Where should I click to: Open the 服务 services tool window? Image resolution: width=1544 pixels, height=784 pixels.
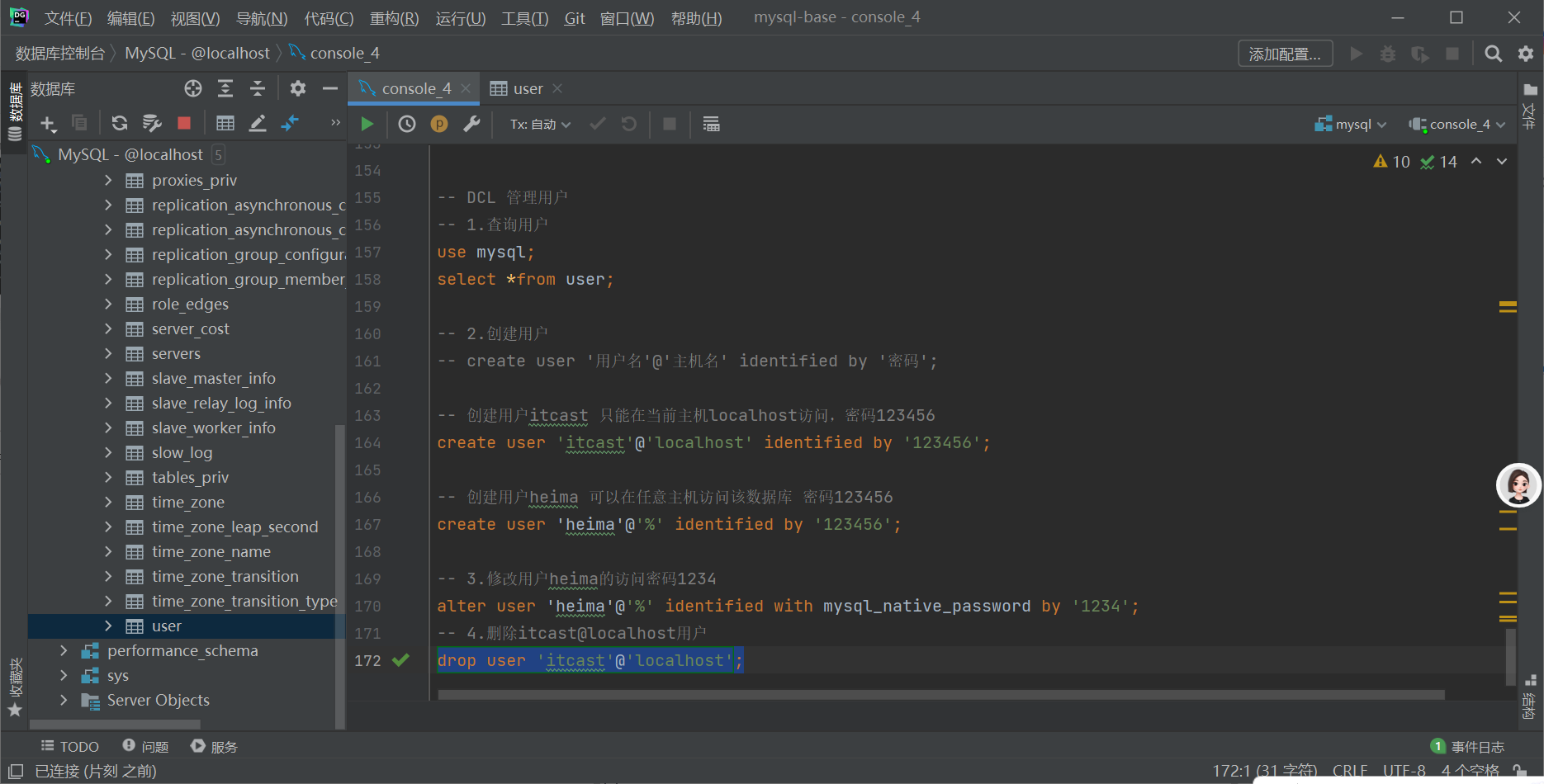(x=214, y=746)
